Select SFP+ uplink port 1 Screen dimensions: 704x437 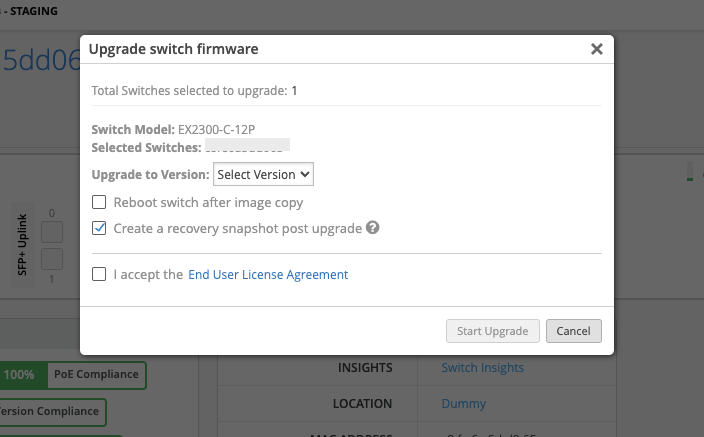(x=52, y=259)
